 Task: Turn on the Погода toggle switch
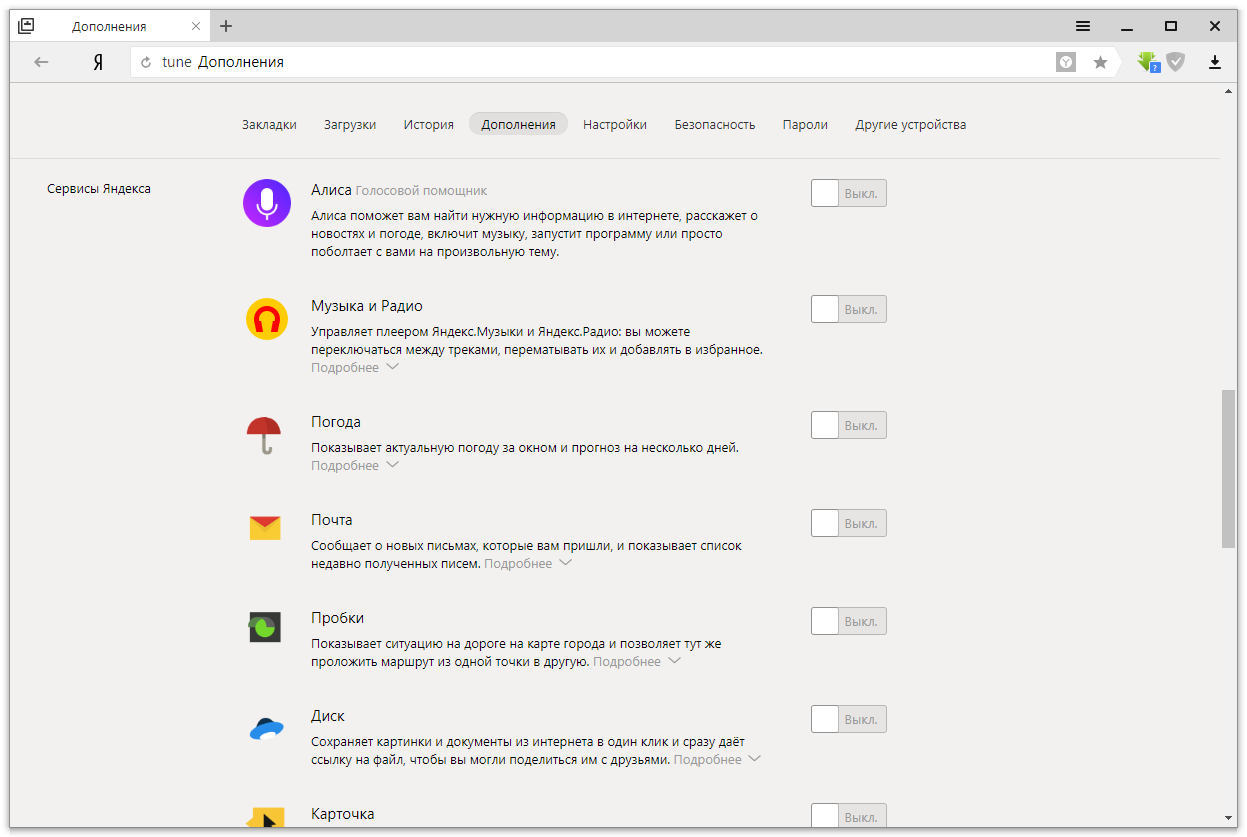(x=848, y=425)
